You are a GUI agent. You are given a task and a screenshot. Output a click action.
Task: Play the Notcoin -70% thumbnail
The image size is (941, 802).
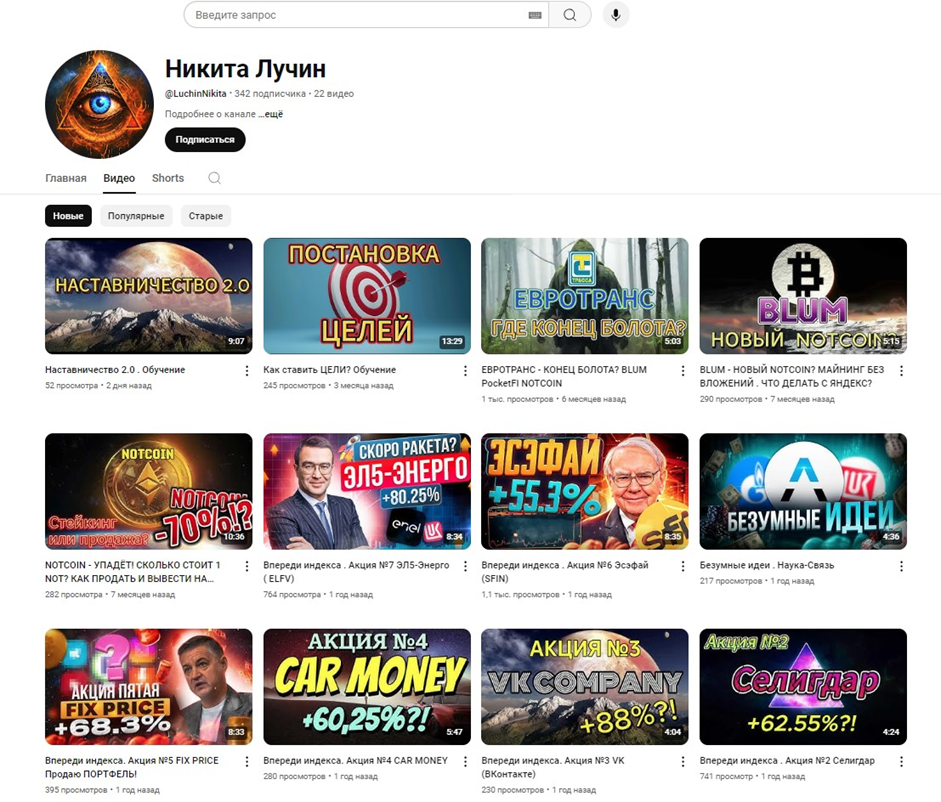click(149, 492)
